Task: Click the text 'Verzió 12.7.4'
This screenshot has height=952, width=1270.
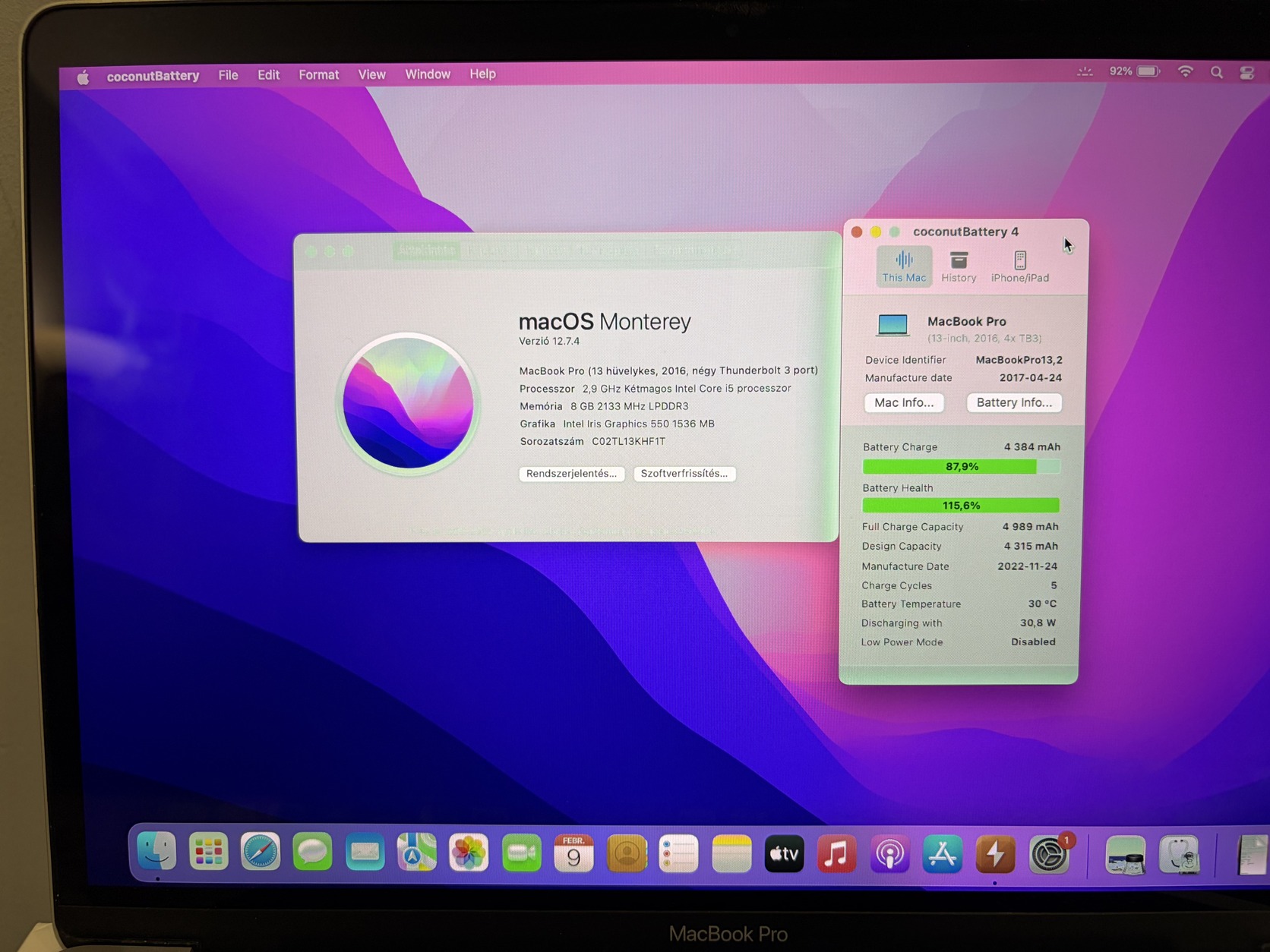Action: tap(549, 341)
